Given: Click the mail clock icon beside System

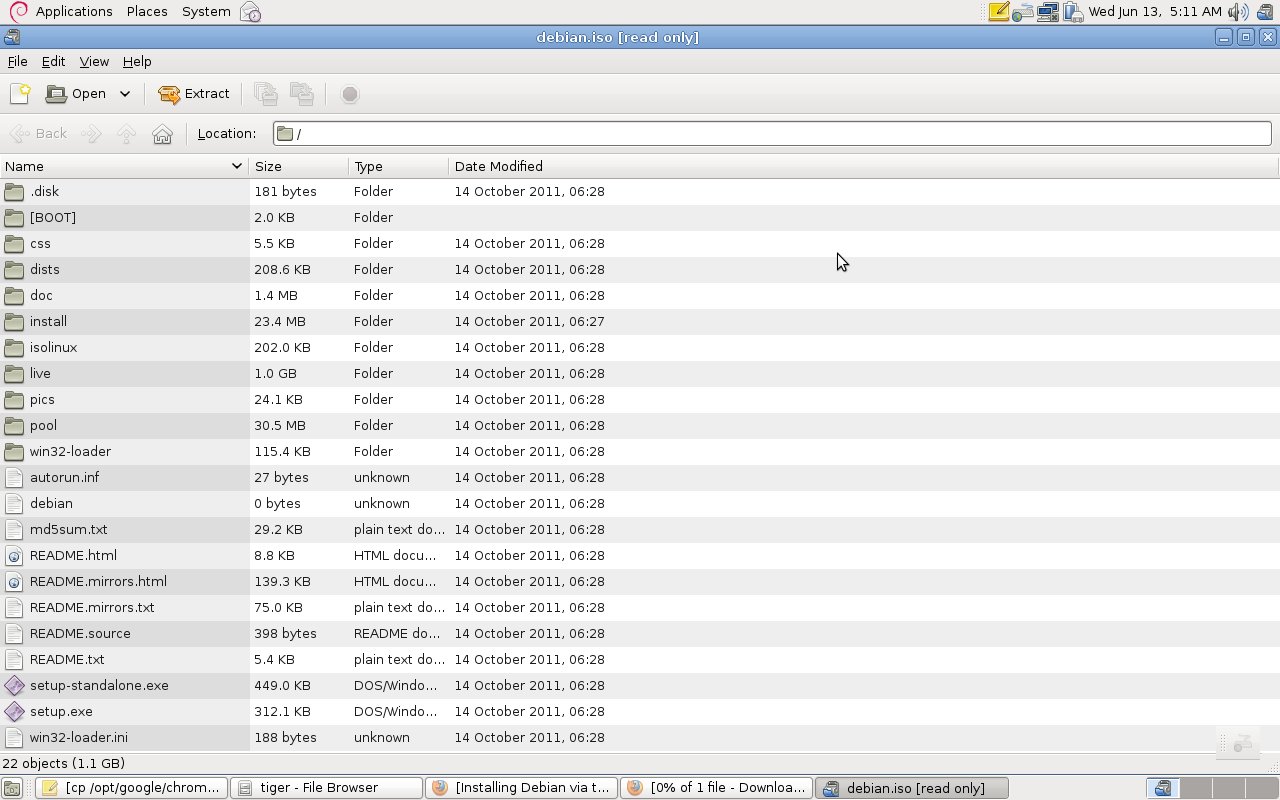Looking at the screenshot, I should 250,12.
